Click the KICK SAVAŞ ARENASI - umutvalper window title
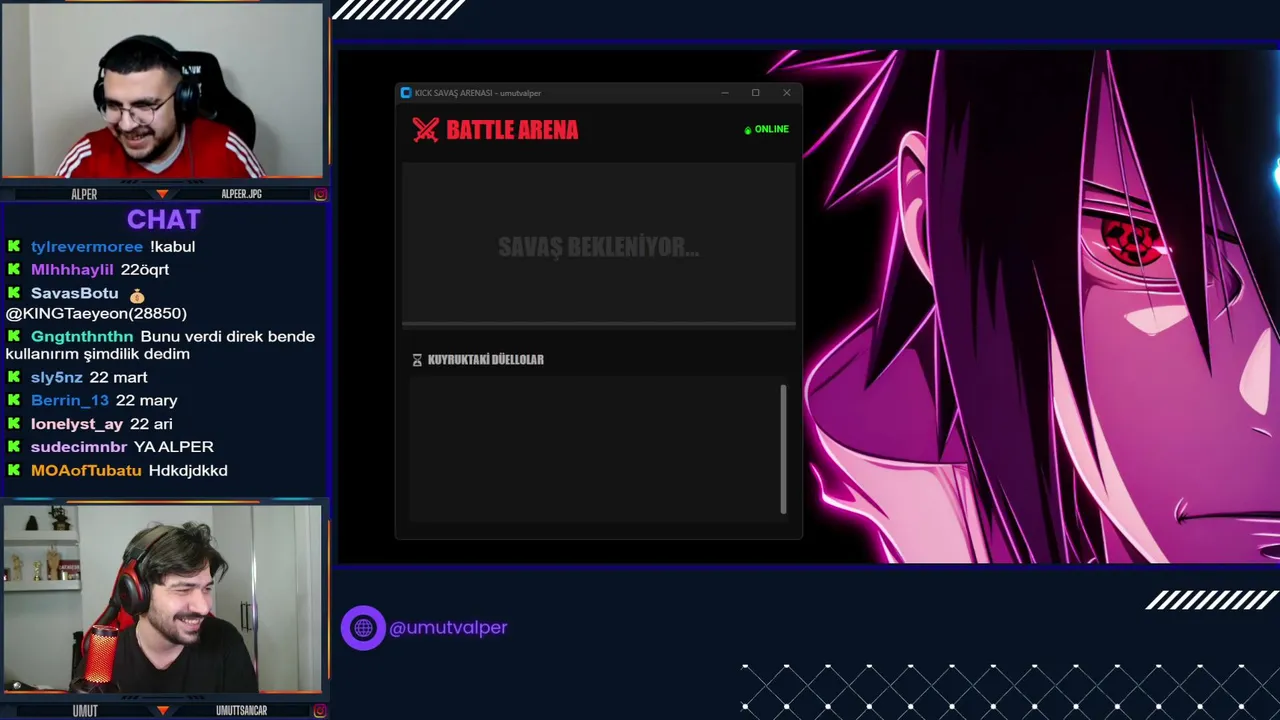The width and height of the screenshot is (1280, 720). coord(478,93)
